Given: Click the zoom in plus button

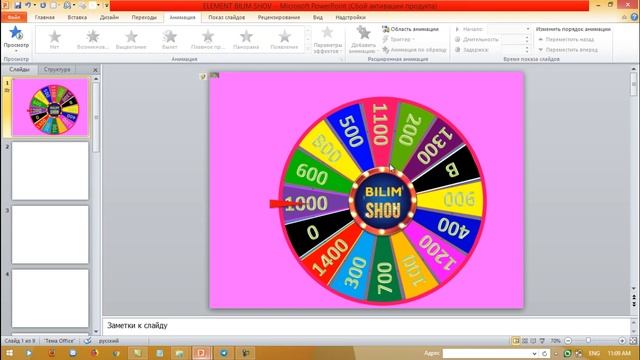Looking at the screenshot, I should (x=622, y=341).
